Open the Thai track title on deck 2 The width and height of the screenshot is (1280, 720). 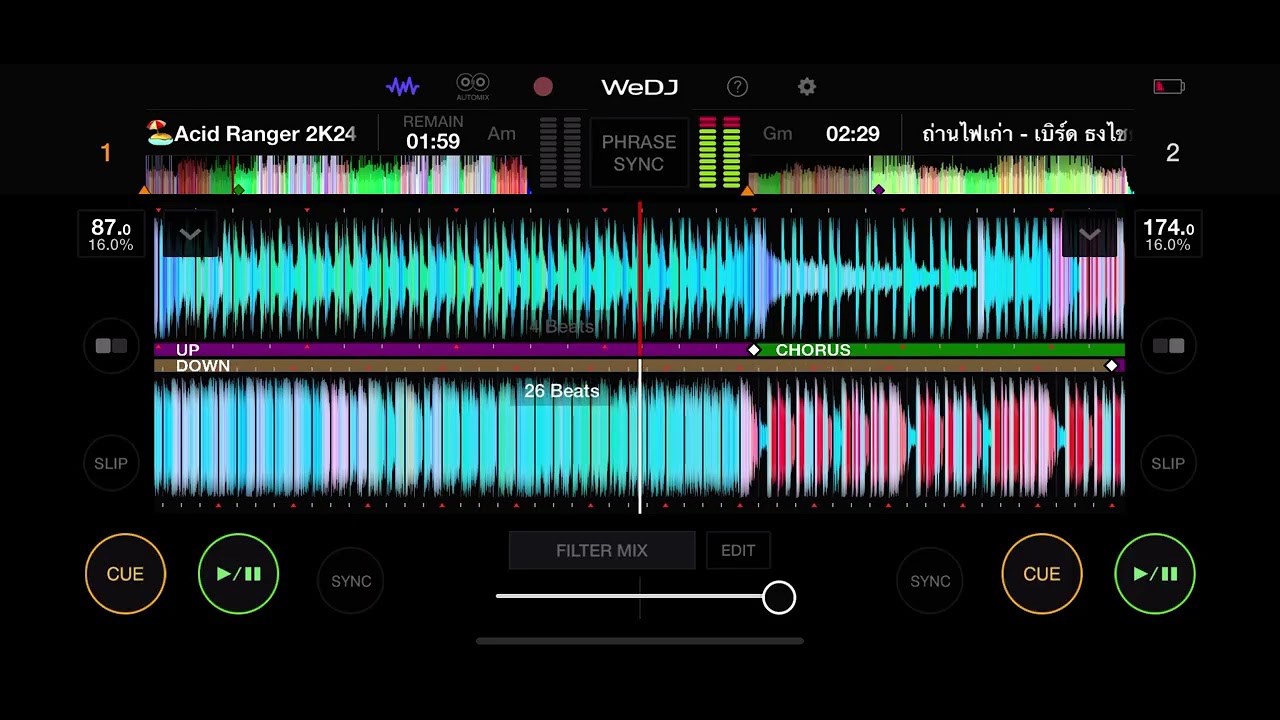1024,134
